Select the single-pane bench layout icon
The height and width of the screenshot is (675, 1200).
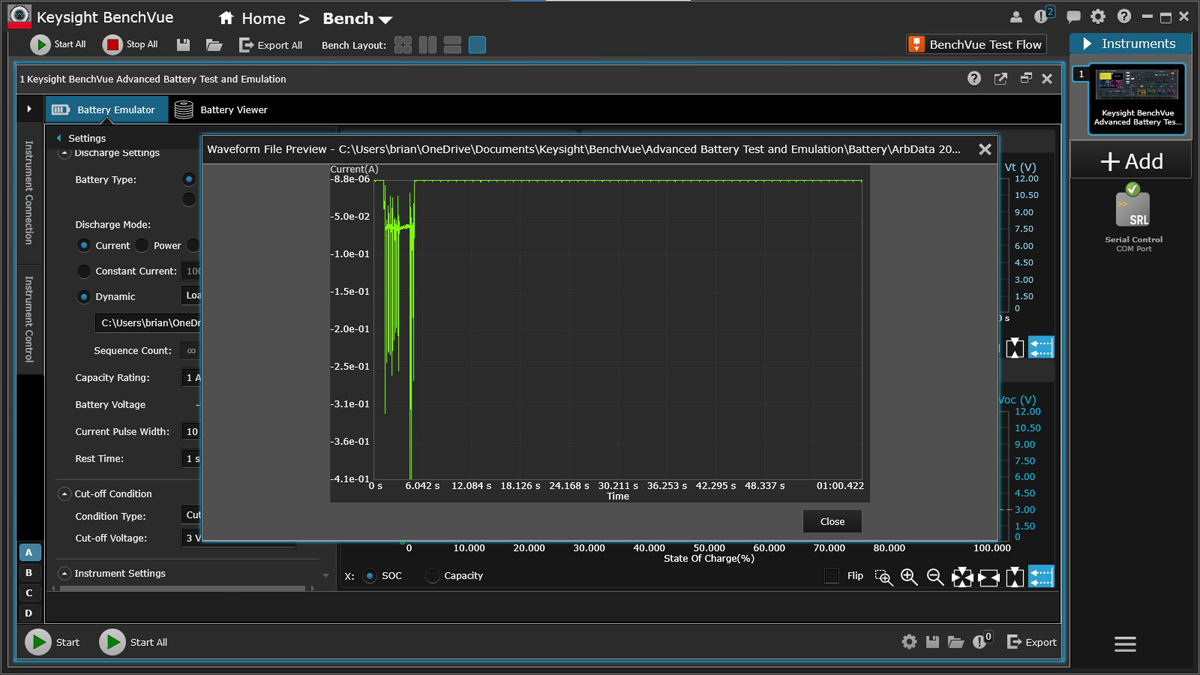(x=477, y=45)
